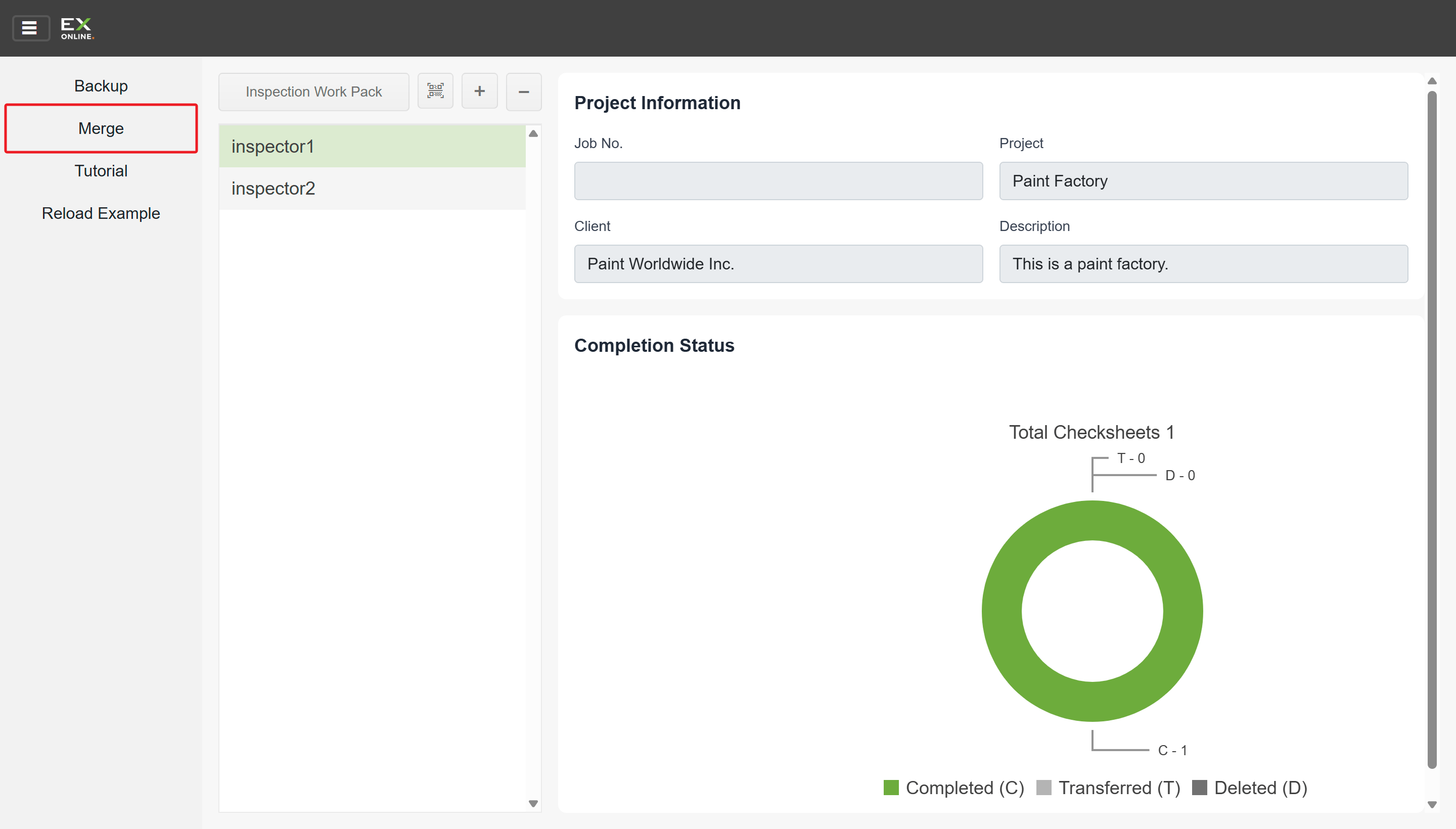Open the Tutorial menu item

coord(101,171)
